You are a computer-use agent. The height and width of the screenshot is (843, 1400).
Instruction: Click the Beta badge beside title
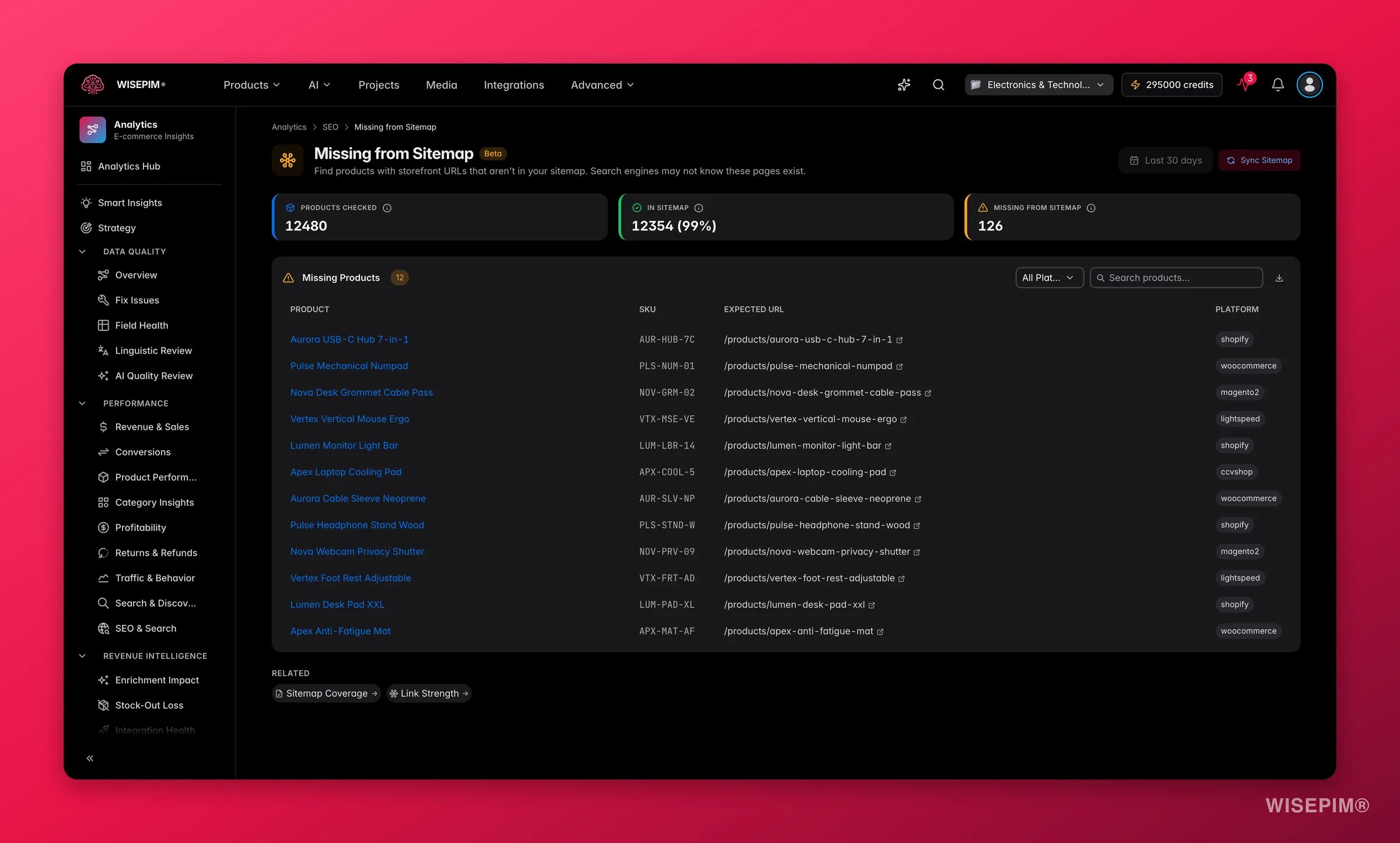(x=493, y=153)
